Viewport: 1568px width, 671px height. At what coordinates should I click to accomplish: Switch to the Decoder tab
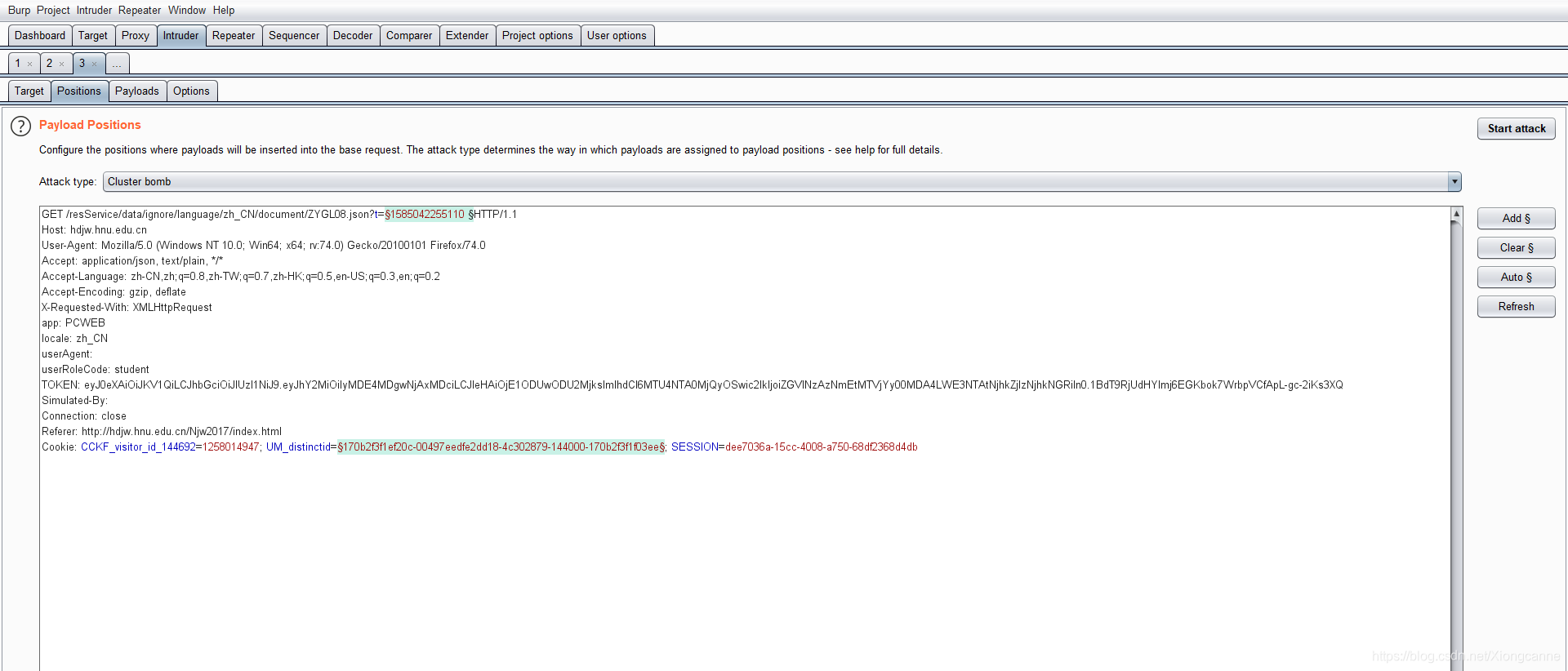[x=353, y=36]
